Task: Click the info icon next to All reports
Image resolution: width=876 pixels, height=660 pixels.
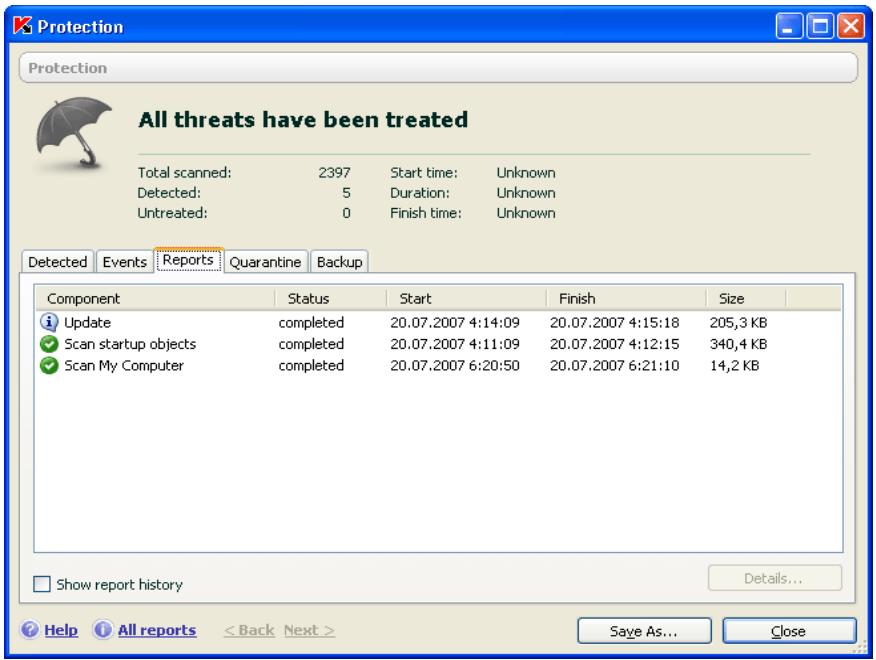Action: coord(102,630)
